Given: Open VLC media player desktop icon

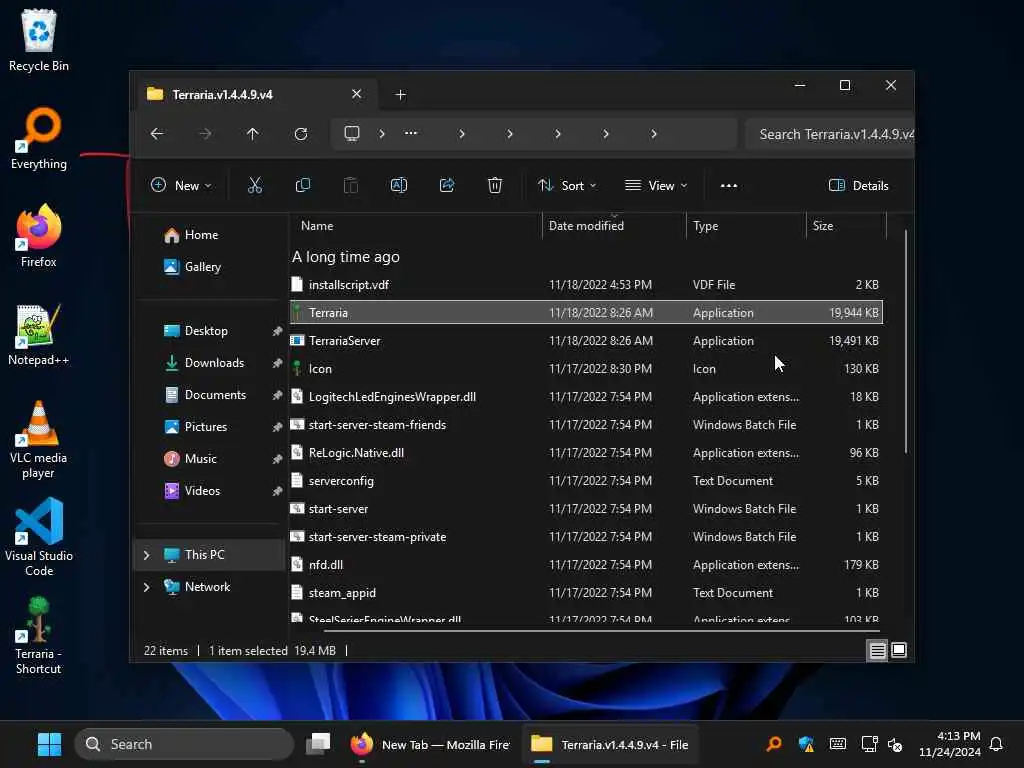Looking at the screenshot, I should [x=39, y=440].
